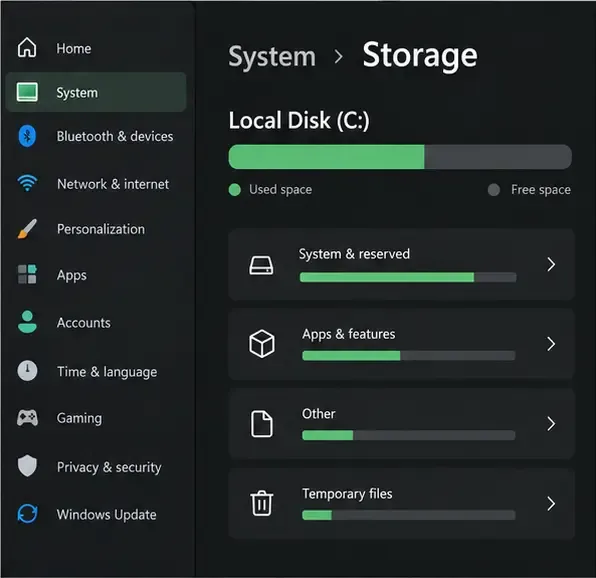Open Gaming settings
This screenshot has width=596, height=578.
point(96,418)
